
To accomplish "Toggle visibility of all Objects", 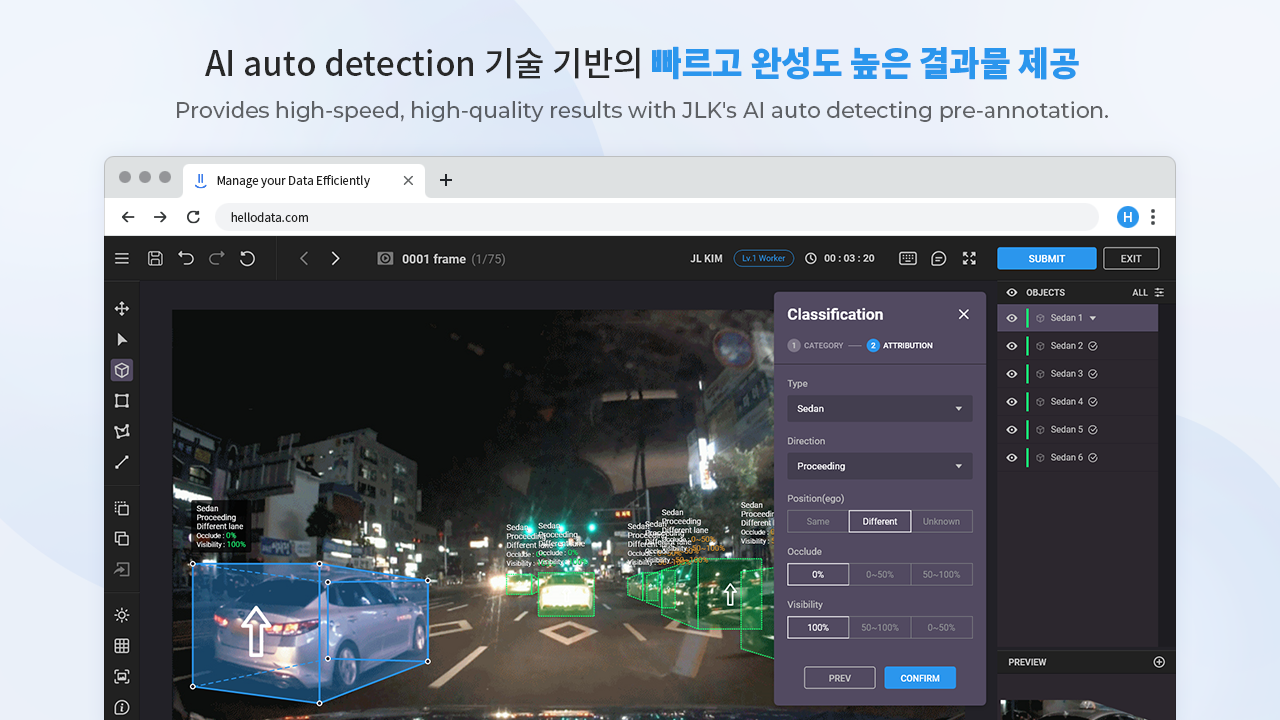I will coord(1011,293).
